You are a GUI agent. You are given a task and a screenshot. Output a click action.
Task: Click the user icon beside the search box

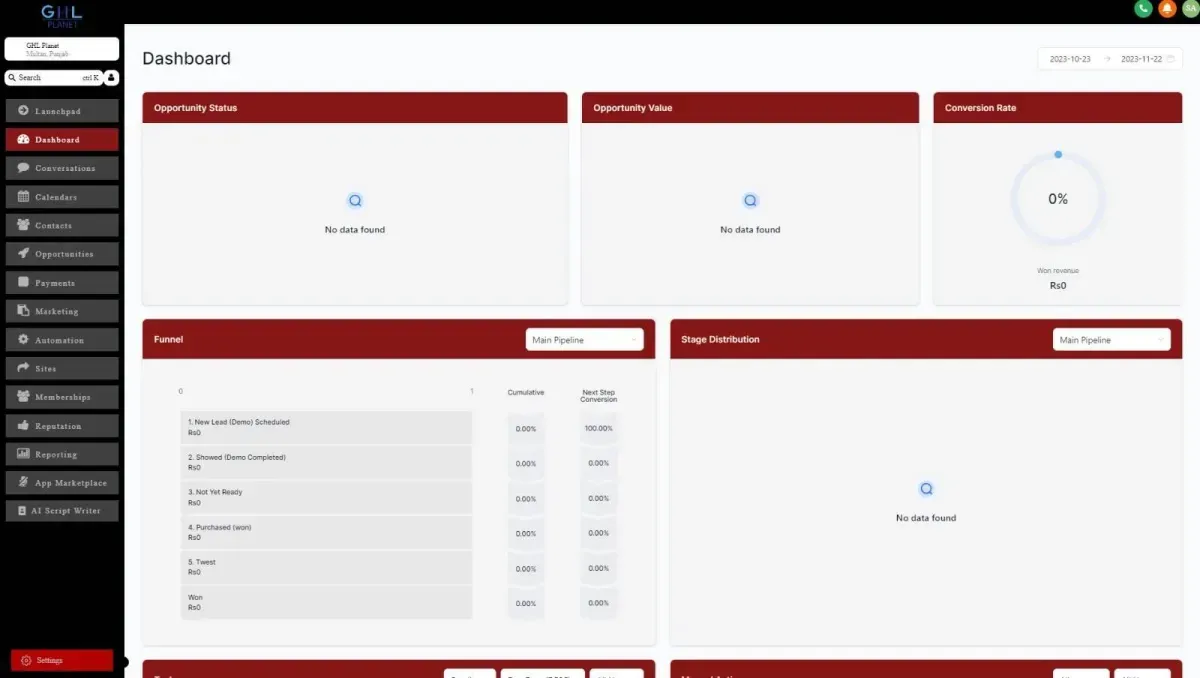coord(111,77)
